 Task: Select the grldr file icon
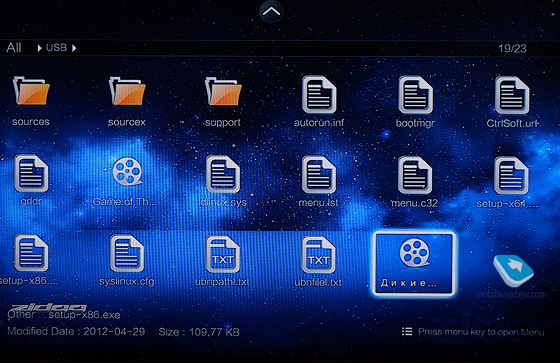[31, 173]
